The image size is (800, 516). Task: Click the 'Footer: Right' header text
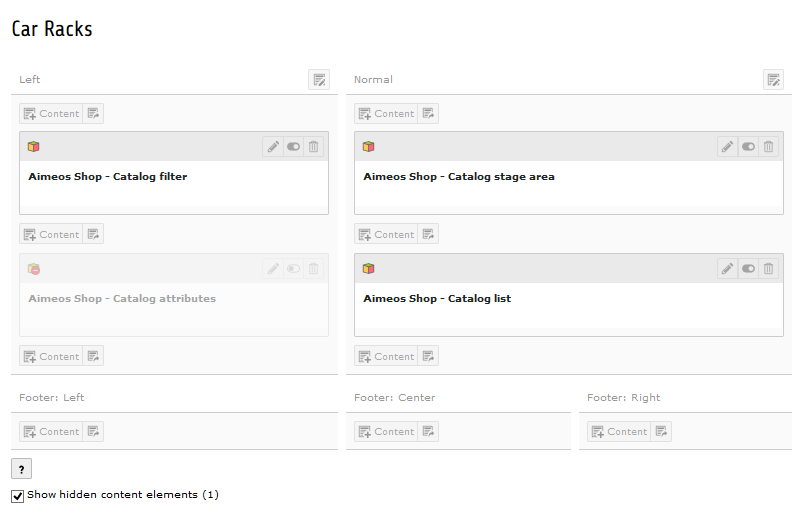(x=623, y=398)
